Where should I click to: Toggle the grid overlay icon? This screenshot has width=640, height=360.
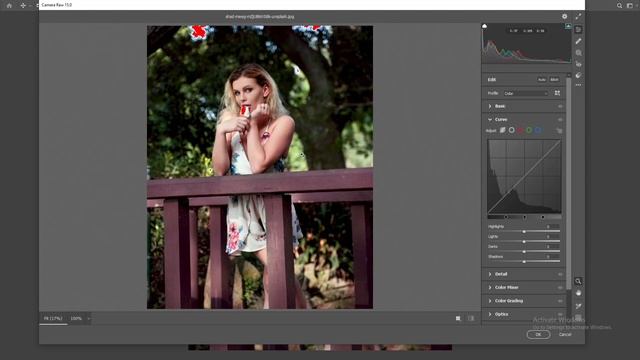[578, 318]
